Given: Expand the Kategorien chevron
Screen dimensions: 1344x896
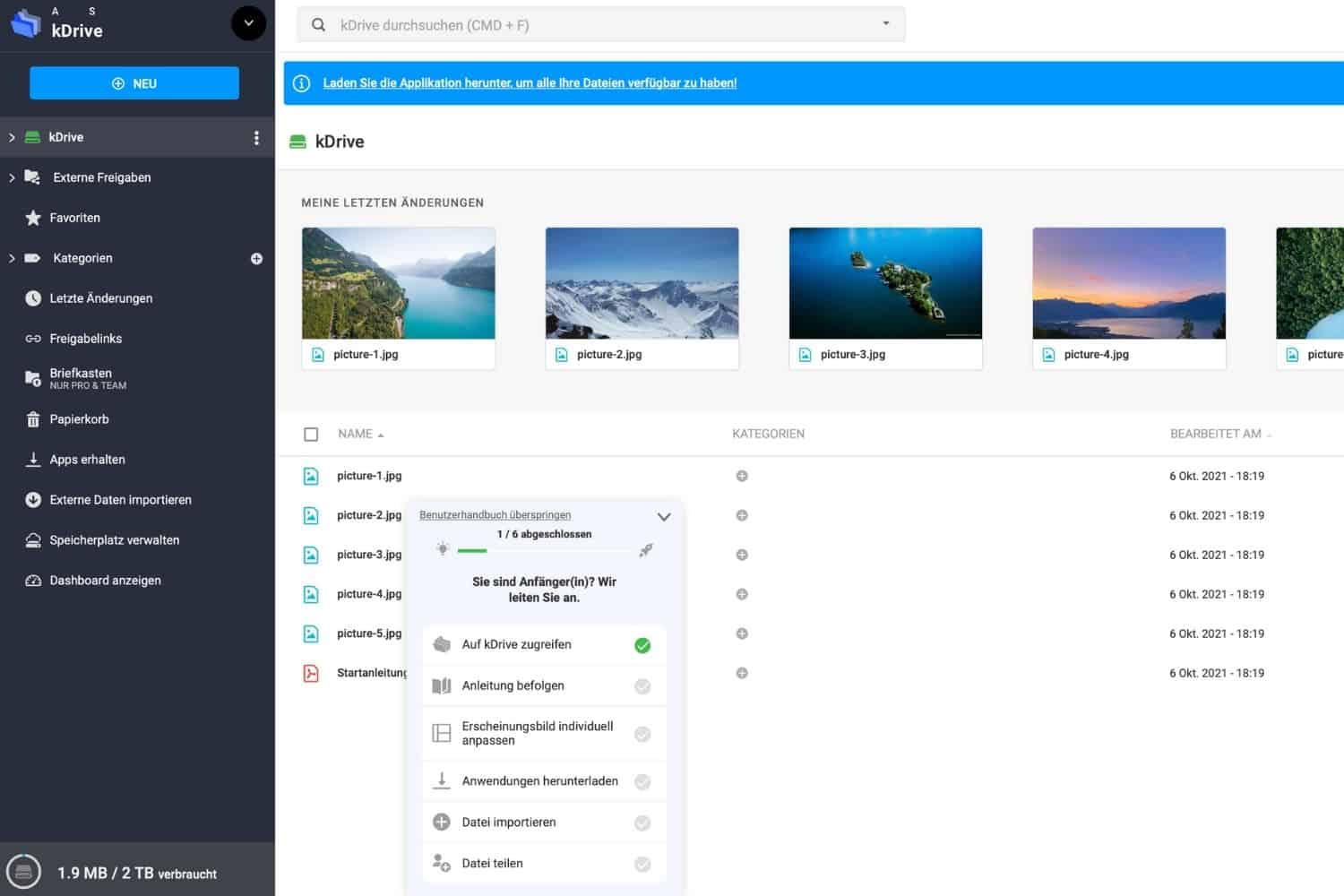Looking at the screenshot, I should point(12,258).
